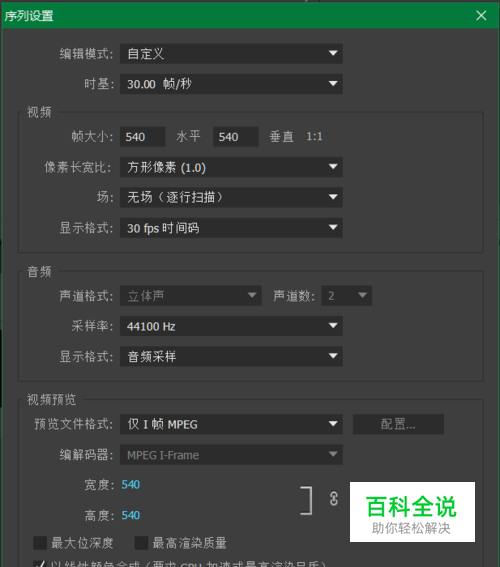Click the 视频预览 section heading
500x567 pixels.
(x=51, y=400)
